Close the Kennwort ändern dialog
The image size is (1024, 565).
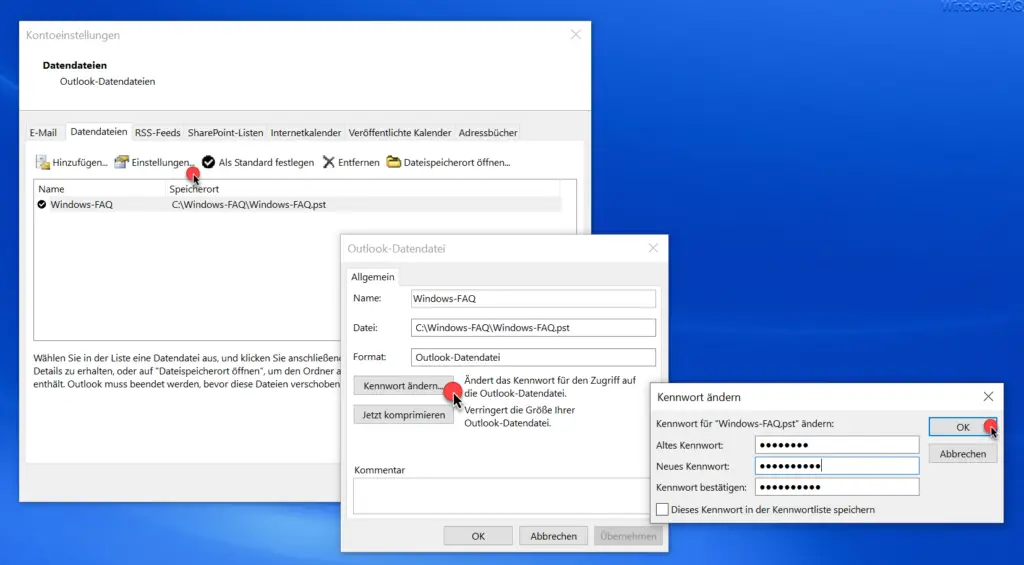pos(988,396)
